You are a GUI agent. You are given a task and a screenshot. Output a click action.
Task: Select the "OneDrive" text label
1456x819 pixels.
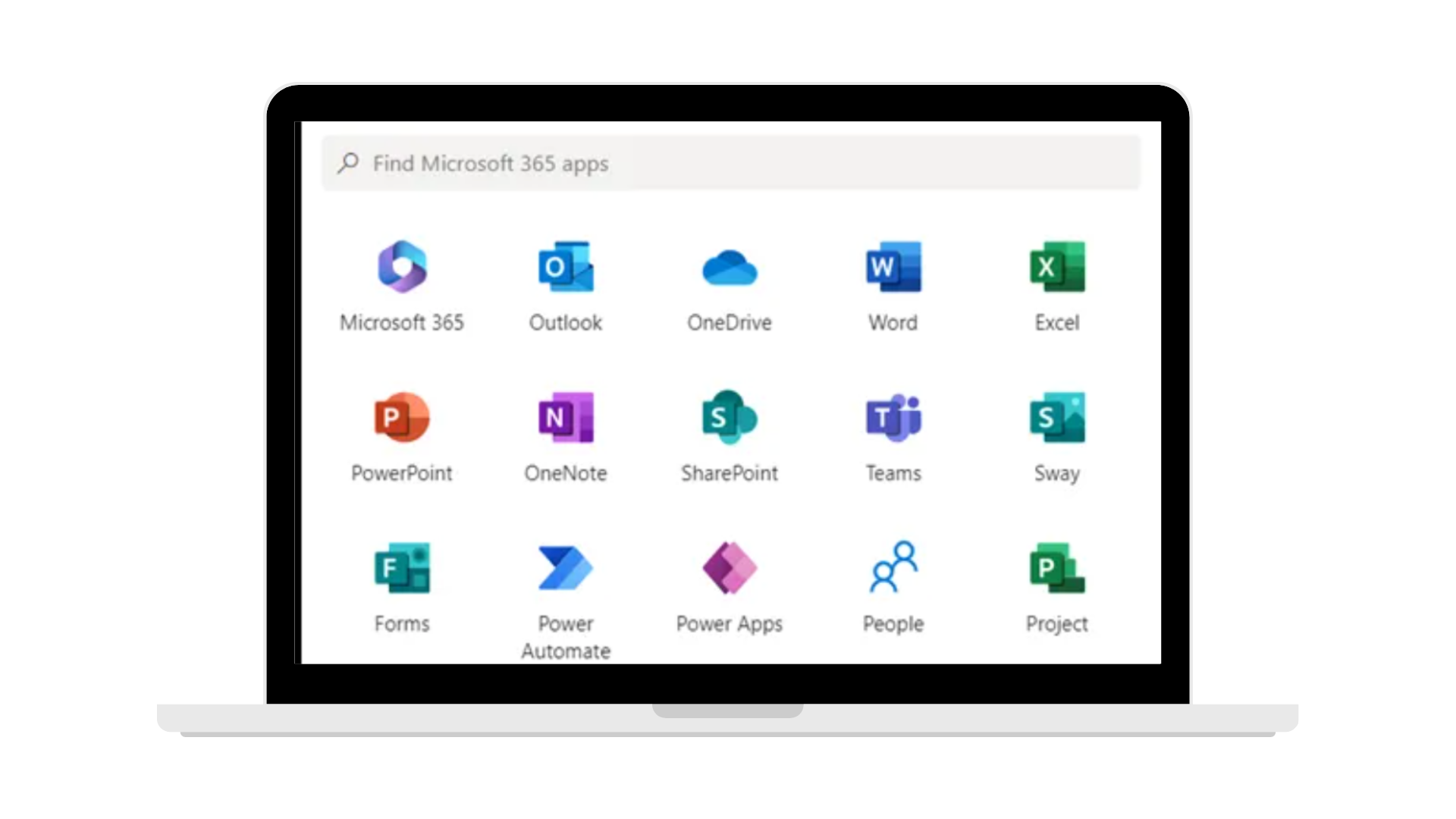pyautogui.click(x=730, y=323)
